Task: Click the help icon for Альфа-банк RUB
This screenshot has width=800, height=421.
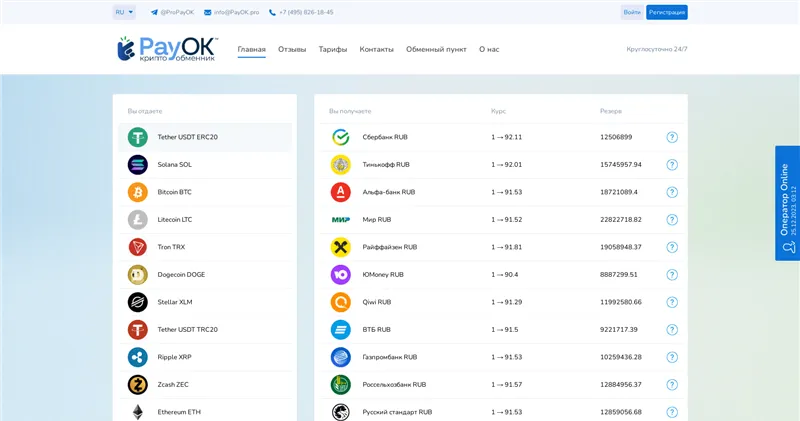Action: click(672, 192)
